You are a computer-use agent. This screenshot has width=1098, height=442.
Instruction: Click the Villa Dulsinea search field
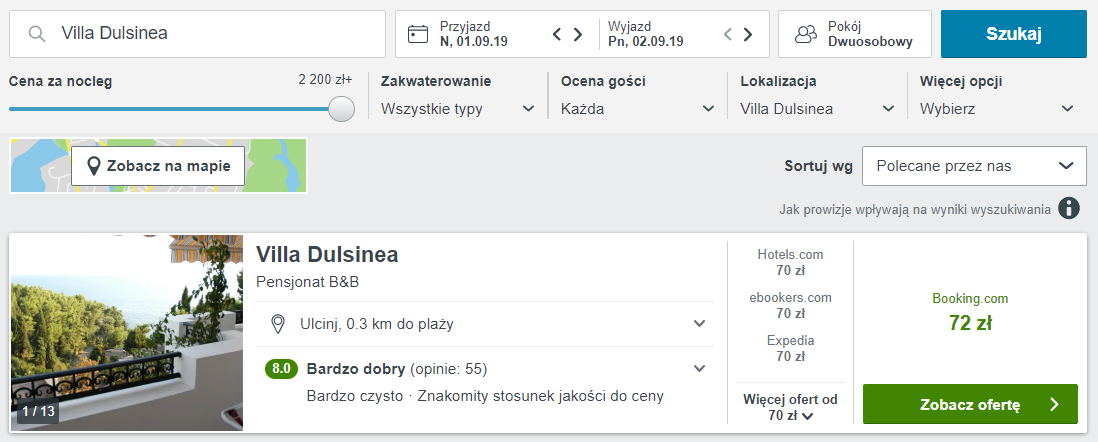(x=197, y=34)
